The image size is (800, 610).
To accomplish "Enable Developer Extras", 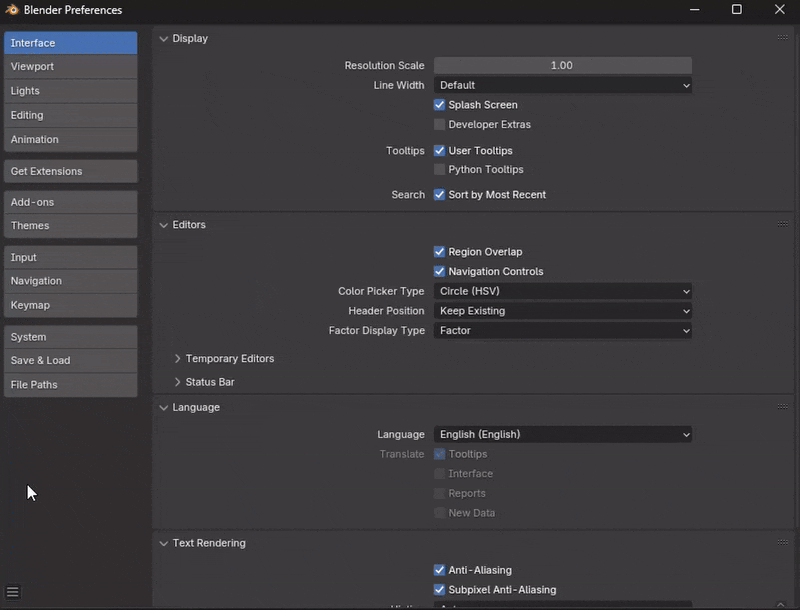I will pyautogui.click(x=439, y=124).
